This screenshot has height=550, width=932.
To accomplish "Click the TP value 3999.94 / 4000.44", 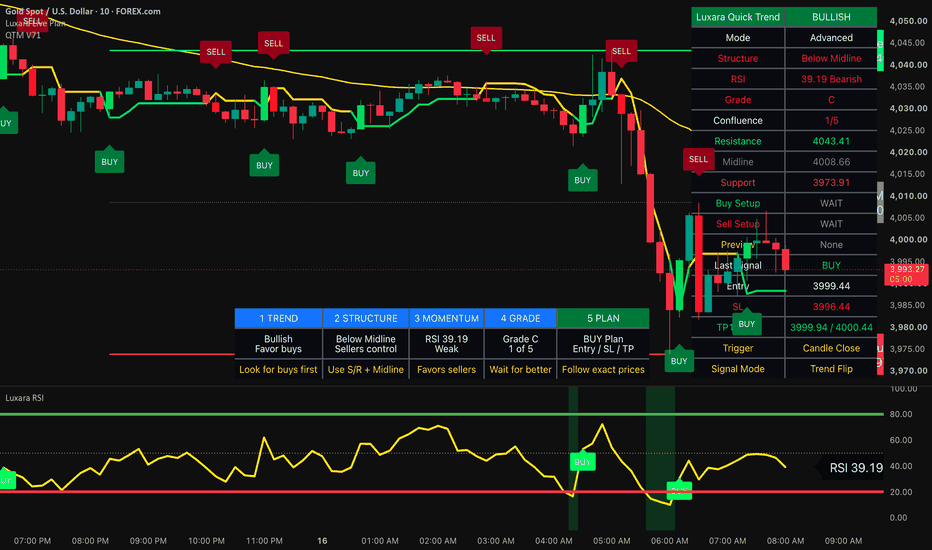I will (x=831, y=328).
